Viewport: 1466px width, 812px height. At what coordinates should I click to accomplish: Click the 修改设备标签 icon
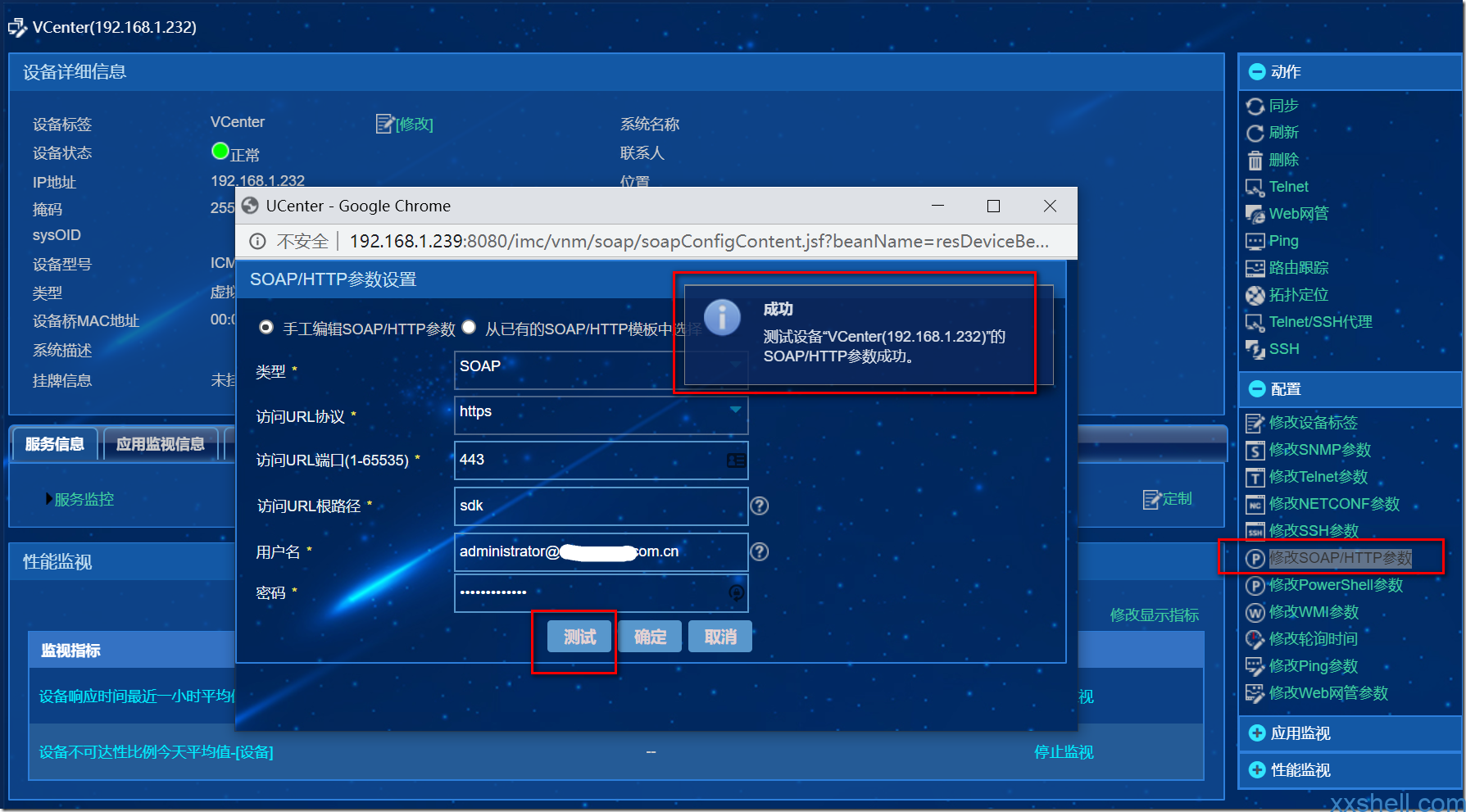pyautogui.click(x=1255, y=424)
